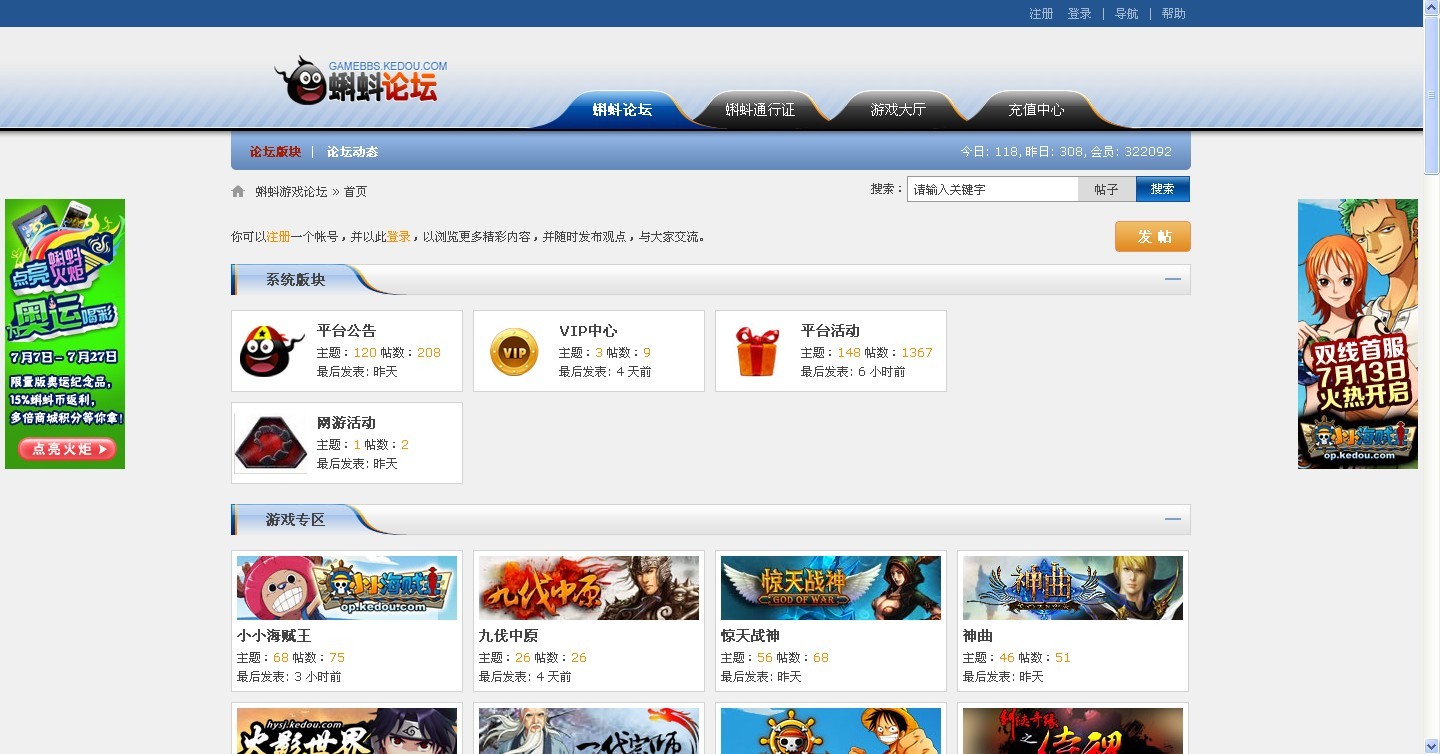This screenshot has width=1440, height=754.
Task: Open the 小小海贼王 game banner
Action: (347, 588)
